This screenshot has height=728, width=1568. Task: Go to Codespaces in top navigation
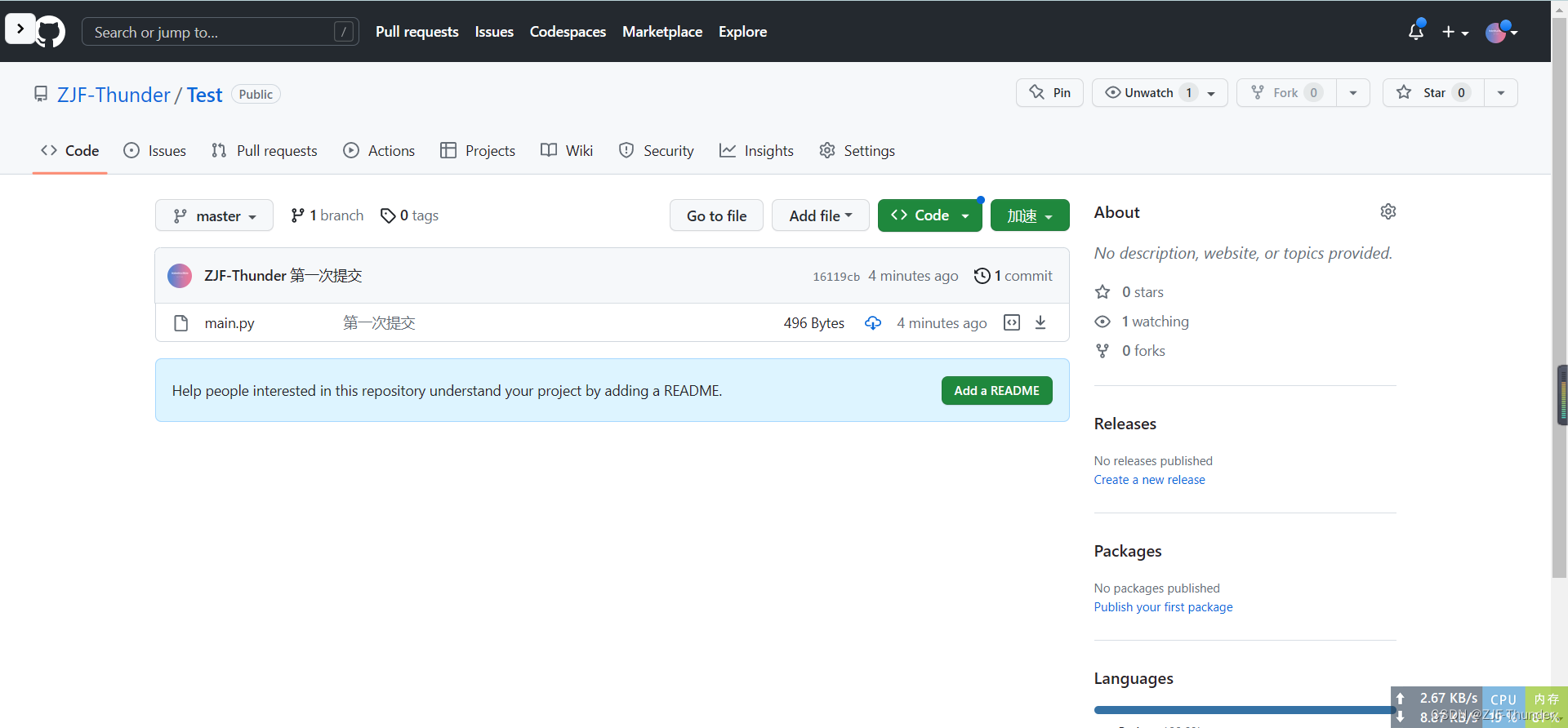[568, 32]
